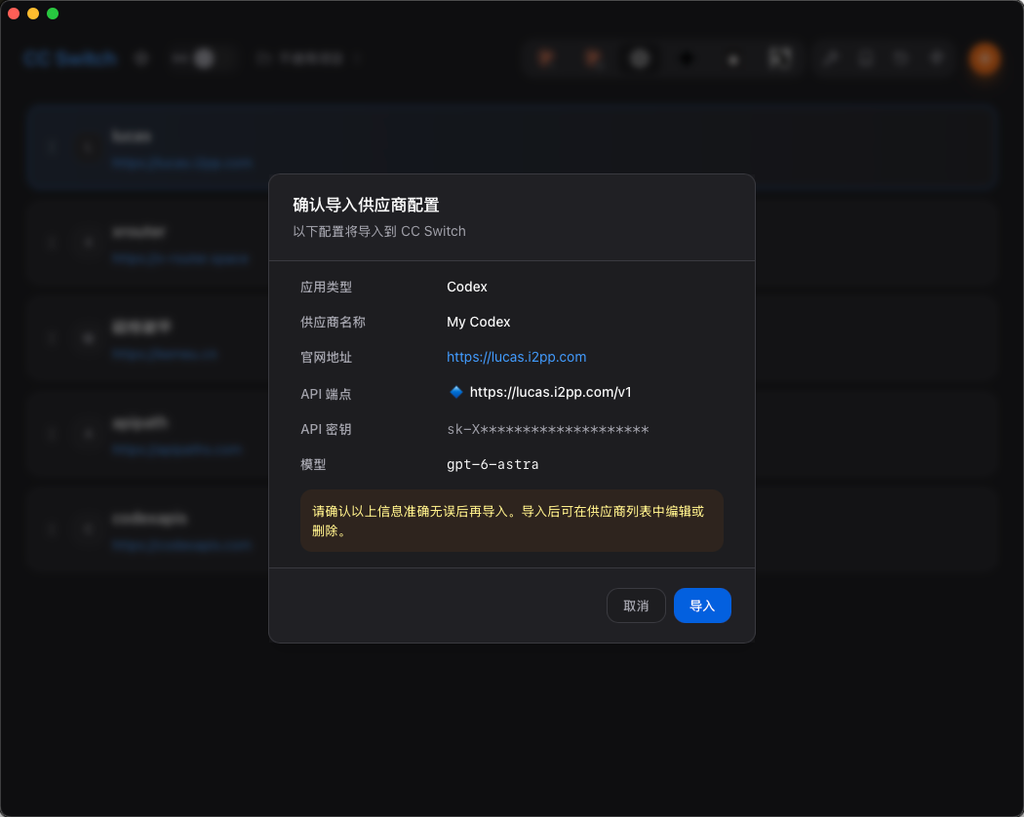The image size is (1024, 817).
Task: Click the API 端点 label
Action: pos(326,394)
